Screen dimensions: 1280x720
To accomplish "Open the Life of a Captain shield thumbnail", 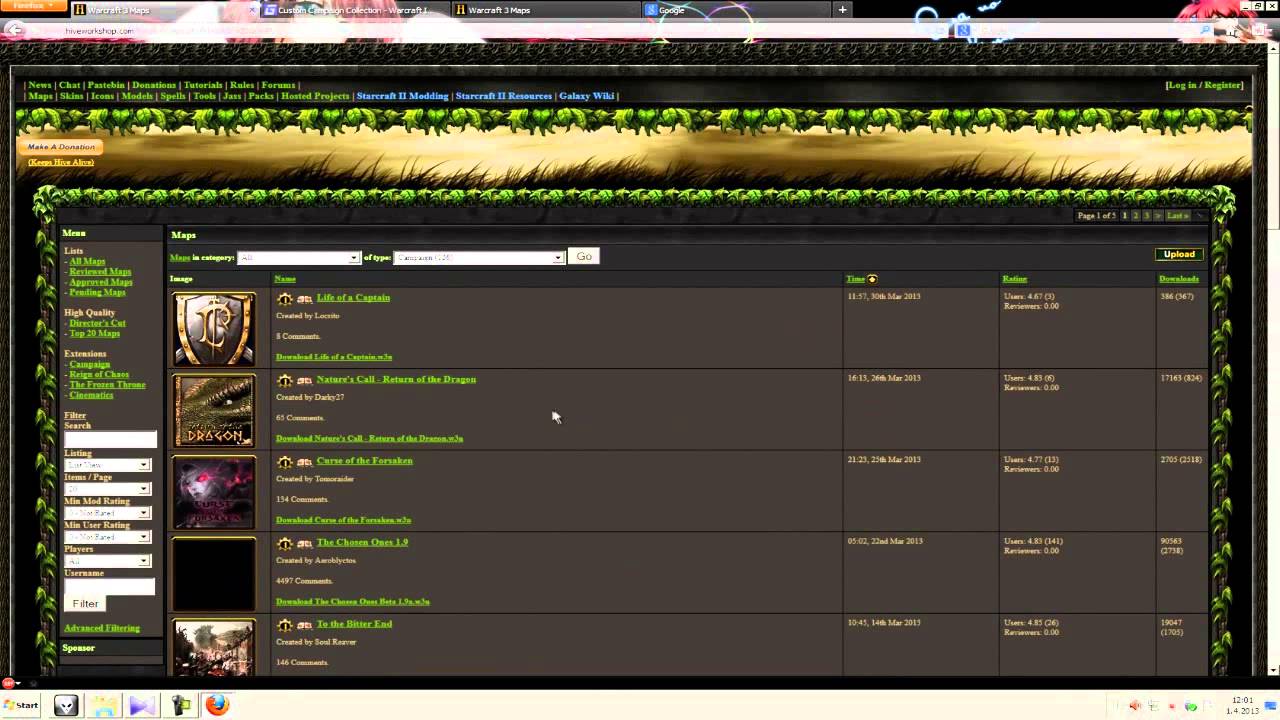I will [x=214, y=329].
